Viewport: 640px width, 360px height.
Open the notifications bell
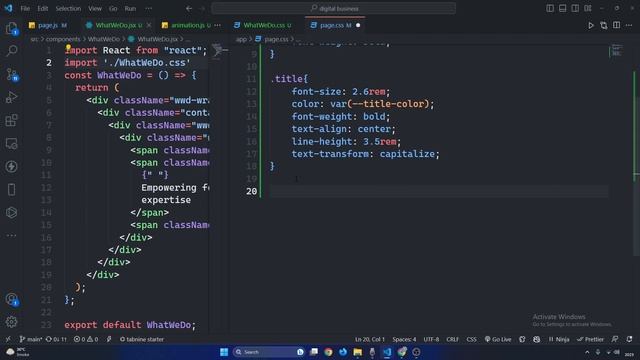[629, 339]
